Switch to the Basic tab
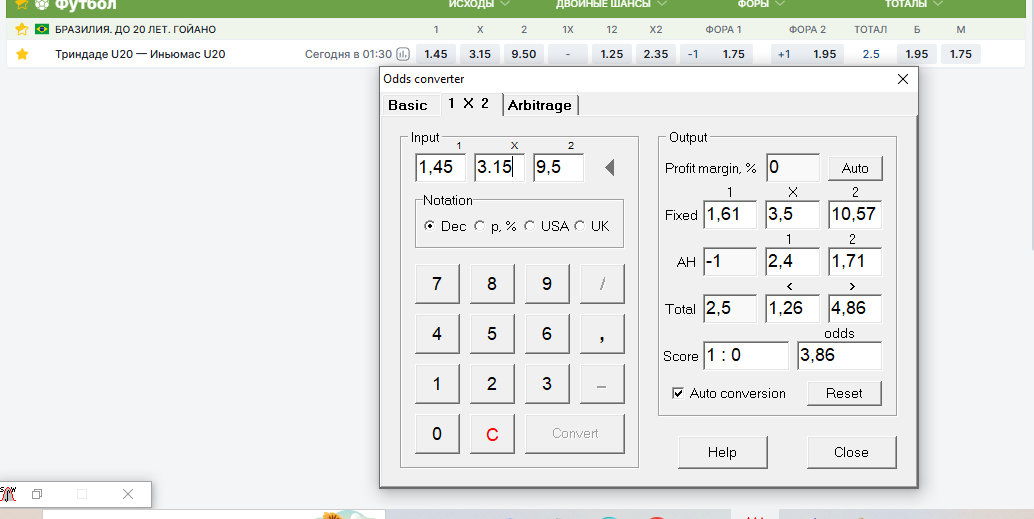The width and height of the screenshot is (1034, 519). click(407, 105)
